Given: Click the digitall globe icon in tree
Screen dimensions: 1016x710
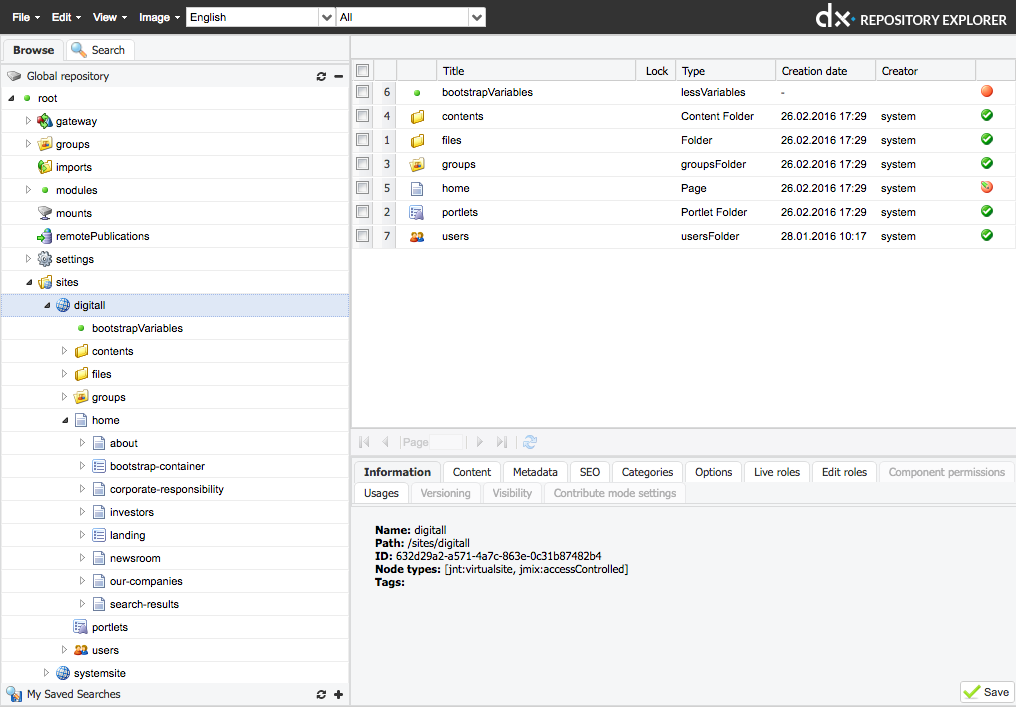Looking at the screenshot, I should click(x=63, y=305).
